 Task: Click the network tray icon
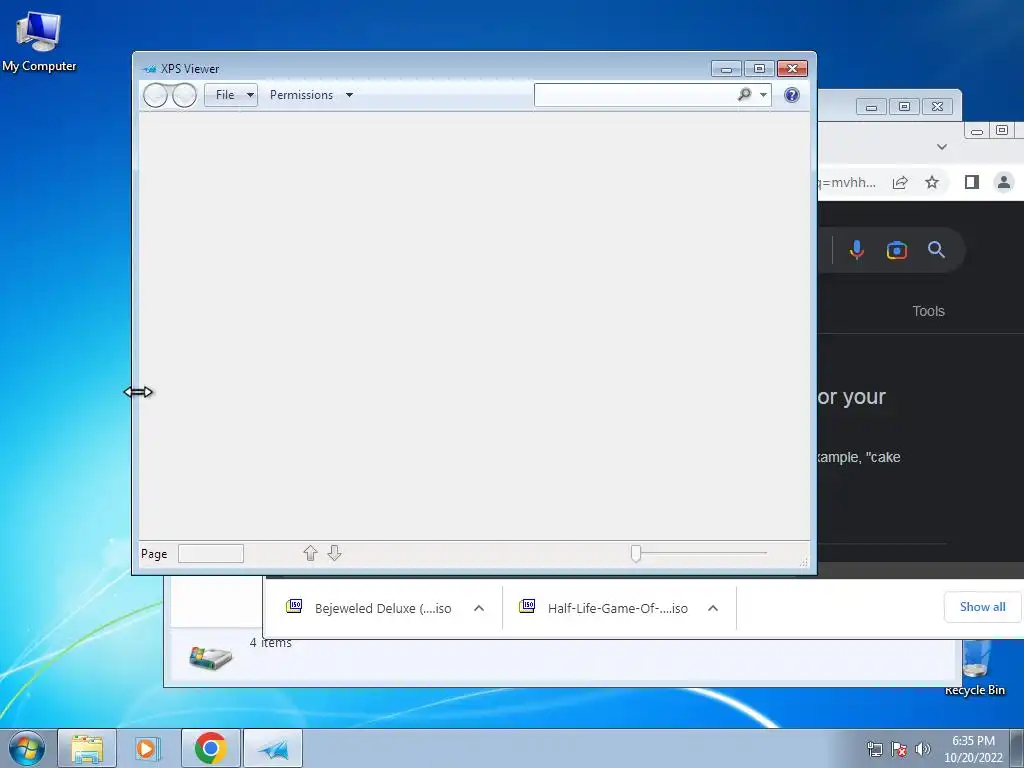point(874,750)
